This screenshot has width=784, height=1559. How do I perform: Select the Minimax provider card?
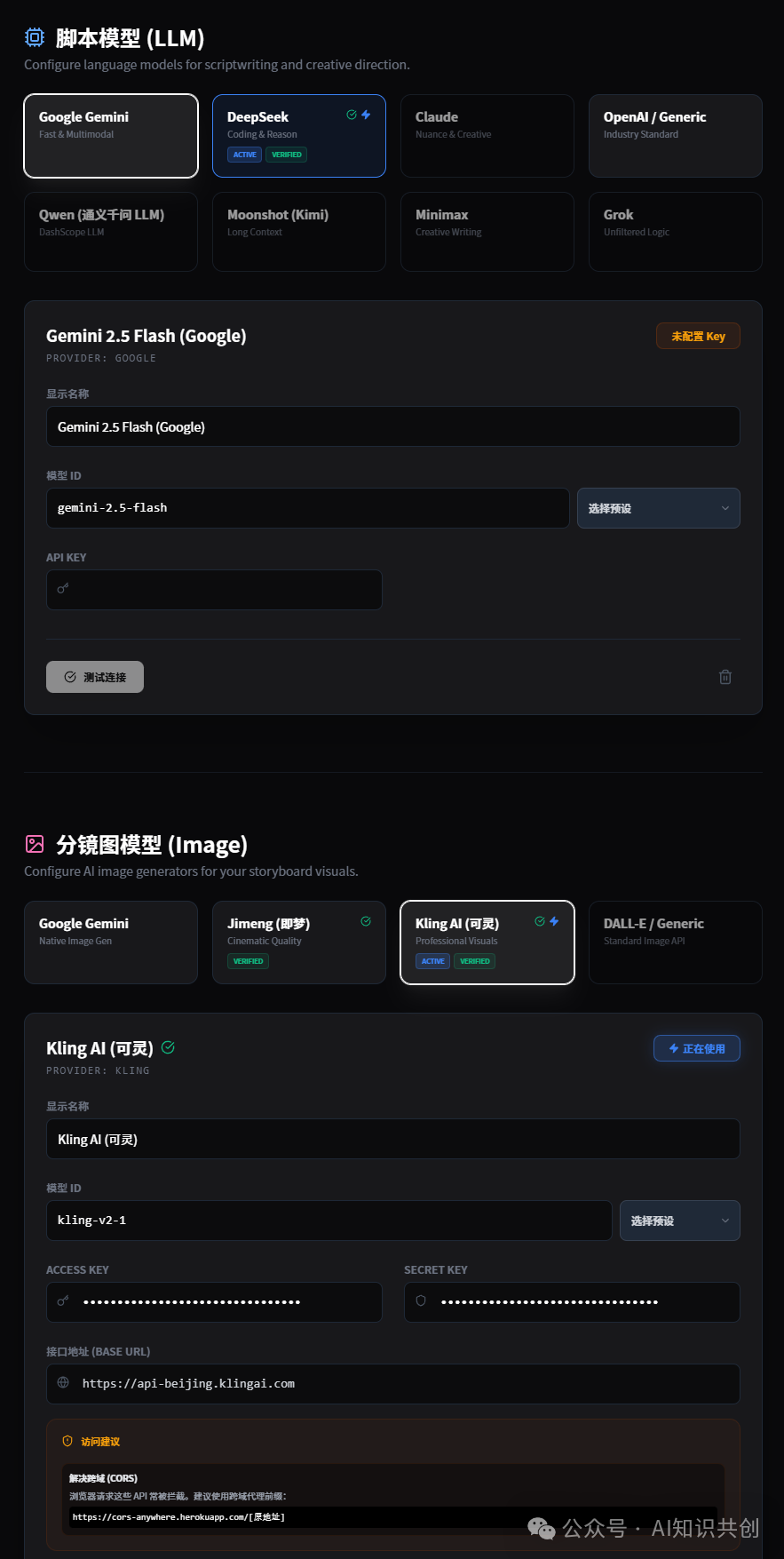pyautogui.click(x=487, y=232)
